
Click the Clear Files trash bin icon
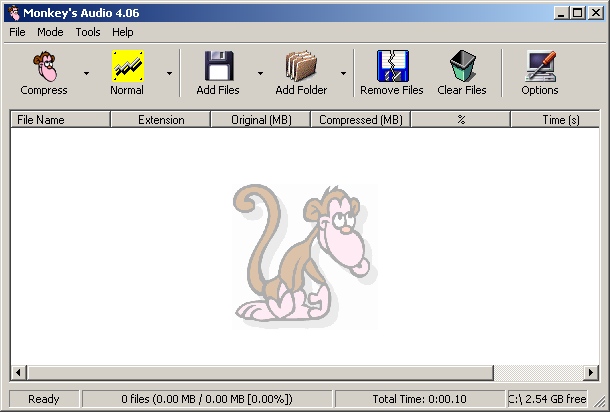click(463, 66)
